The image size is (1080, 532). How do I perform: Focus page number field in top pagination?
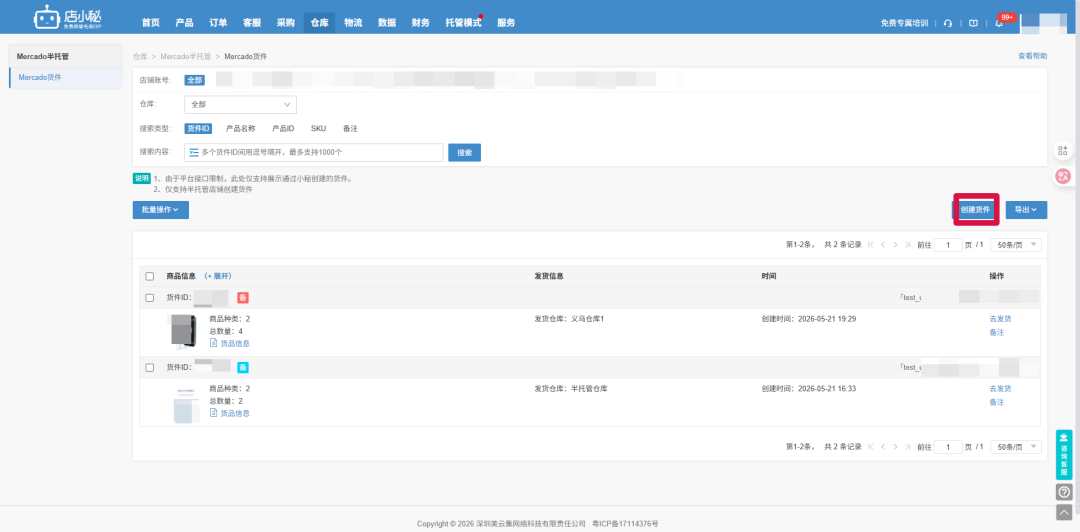948,245
